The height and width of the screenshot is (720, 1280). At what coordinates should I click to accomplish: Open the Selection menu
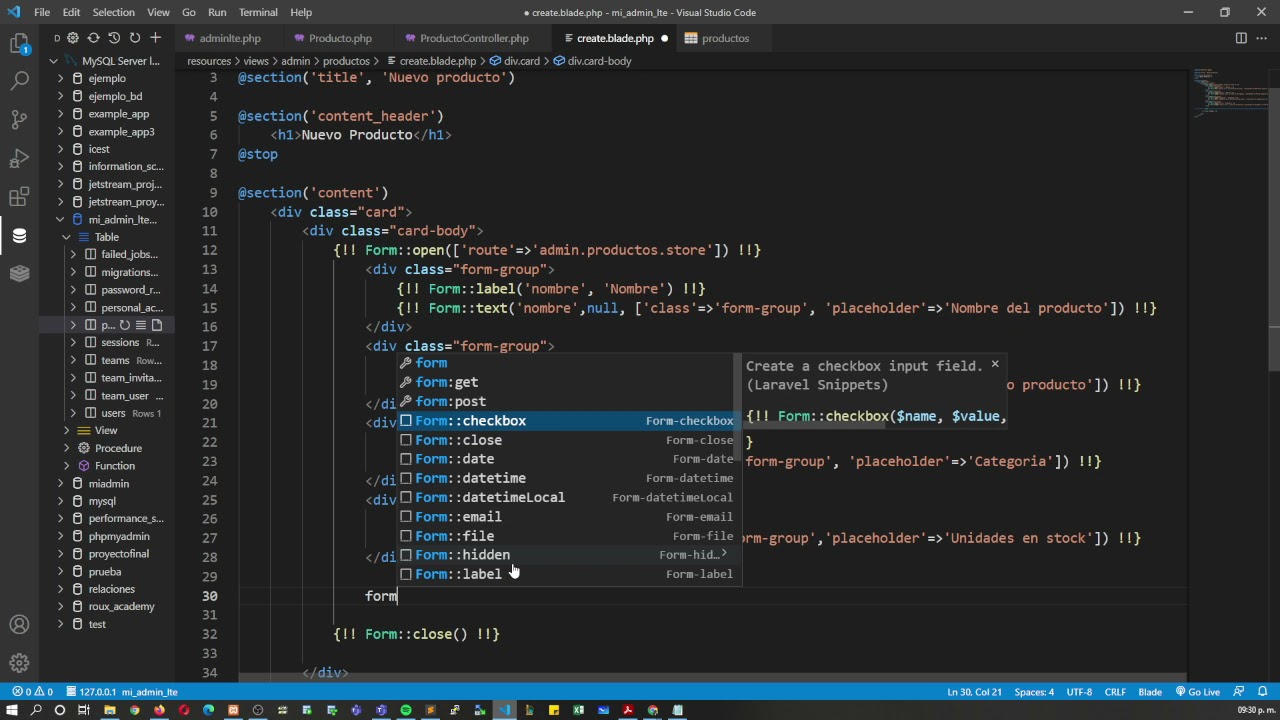pyautogui.click(x=114, y=12)
